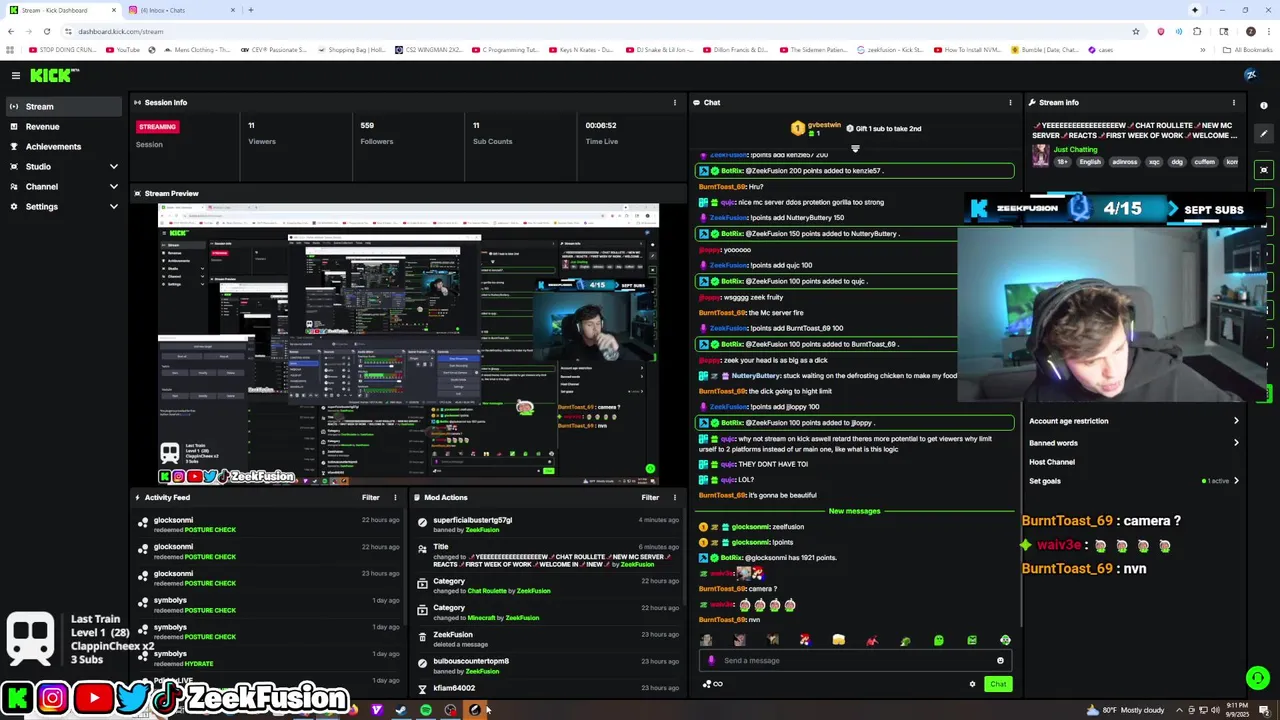Screen dimensions: 1280x720
Task: Expand Account age restriction setting
Action: point(1134,421)
